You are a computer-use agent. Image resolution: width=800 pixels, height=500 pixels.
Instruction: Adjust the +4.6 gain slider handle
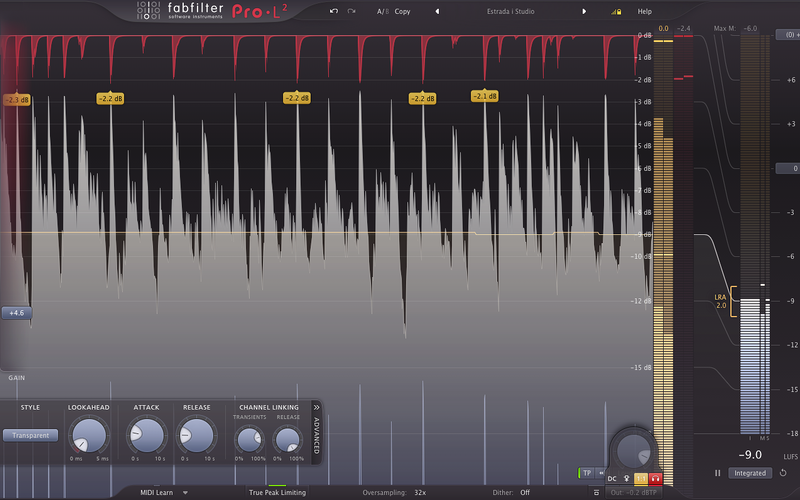pyautogui.click(x=16, y=313)
